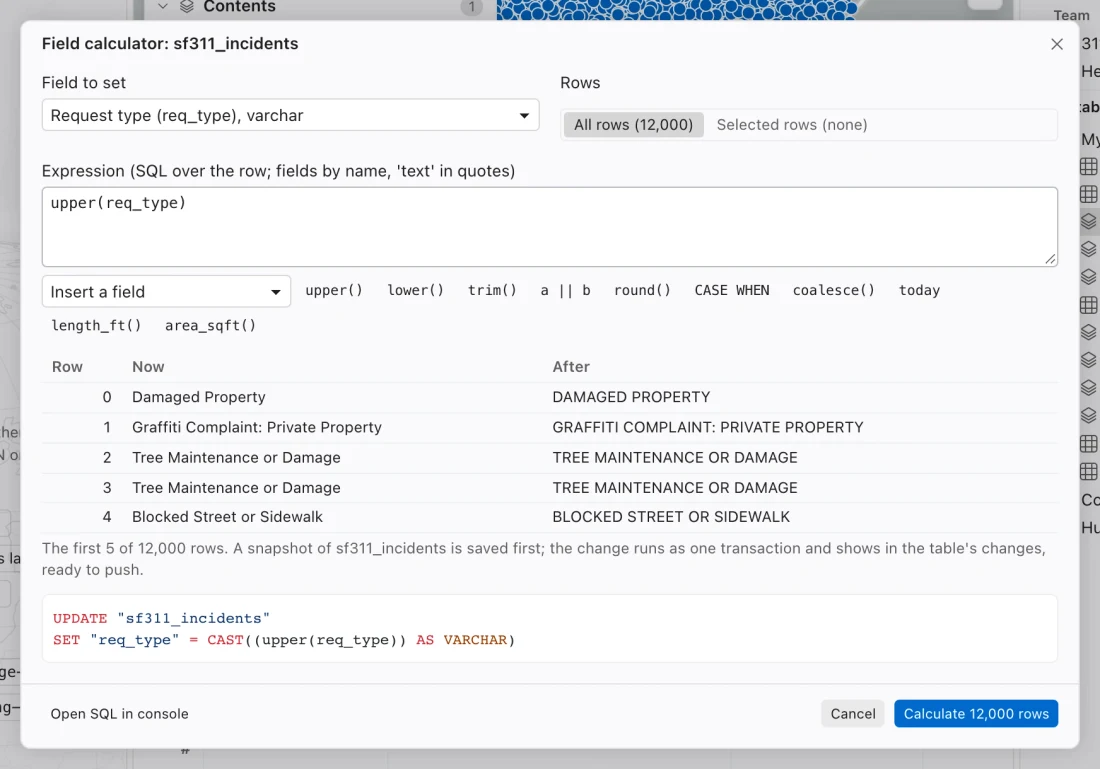Image resolution: width=1100 pixels, height=769 pixels.
Task: Insert the coalesce() function snippet
Action: pyautogui.click(x=833, y=290)
